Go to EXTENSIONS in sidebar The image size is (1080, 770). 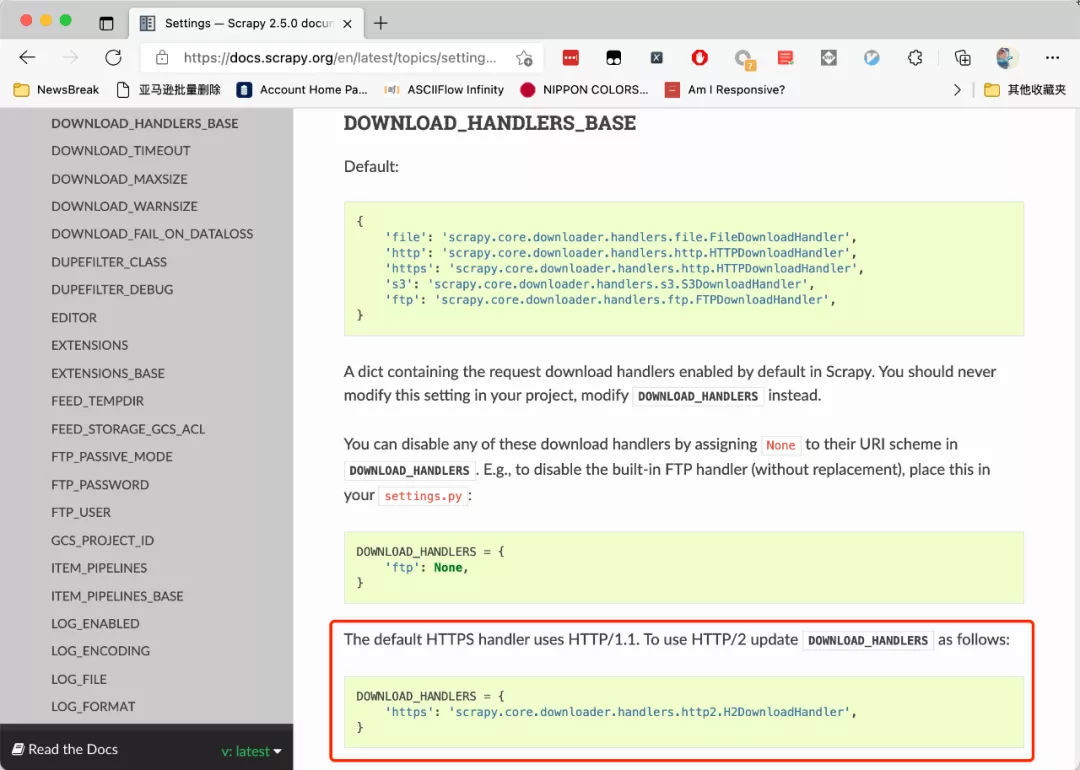coord(90,346)
